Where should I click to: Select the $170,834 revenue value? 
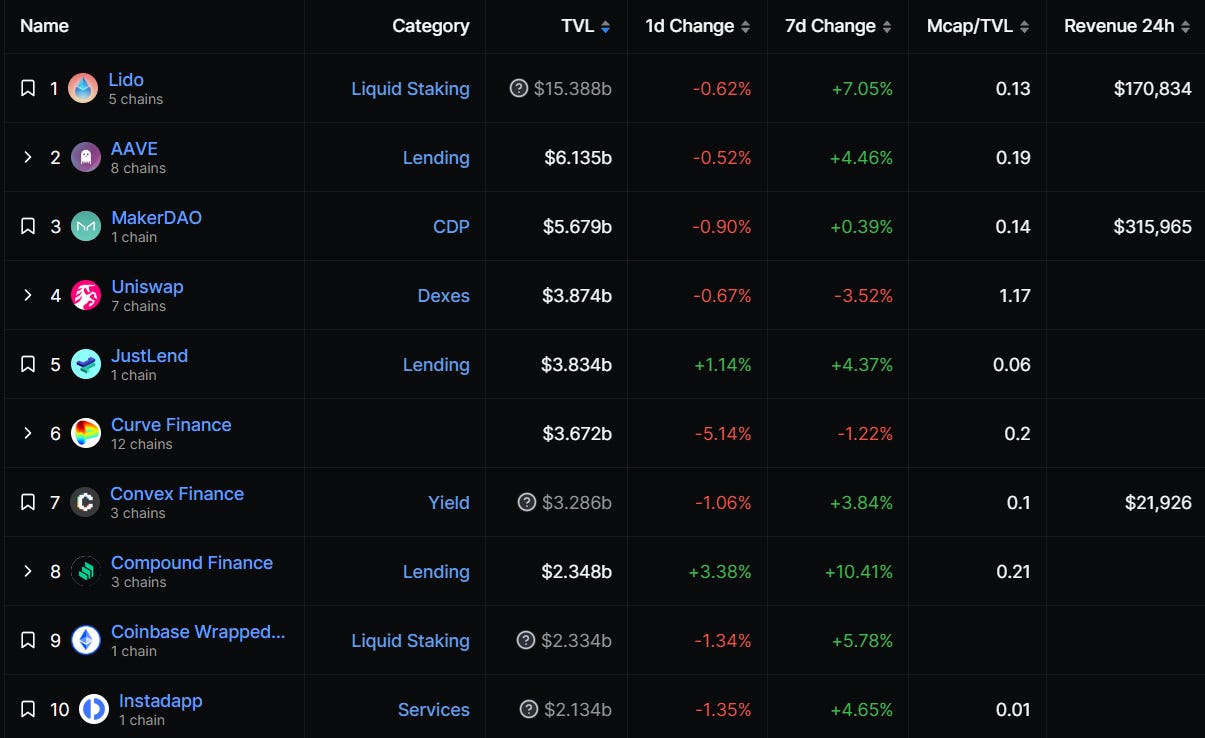[x=1153, y=88]
